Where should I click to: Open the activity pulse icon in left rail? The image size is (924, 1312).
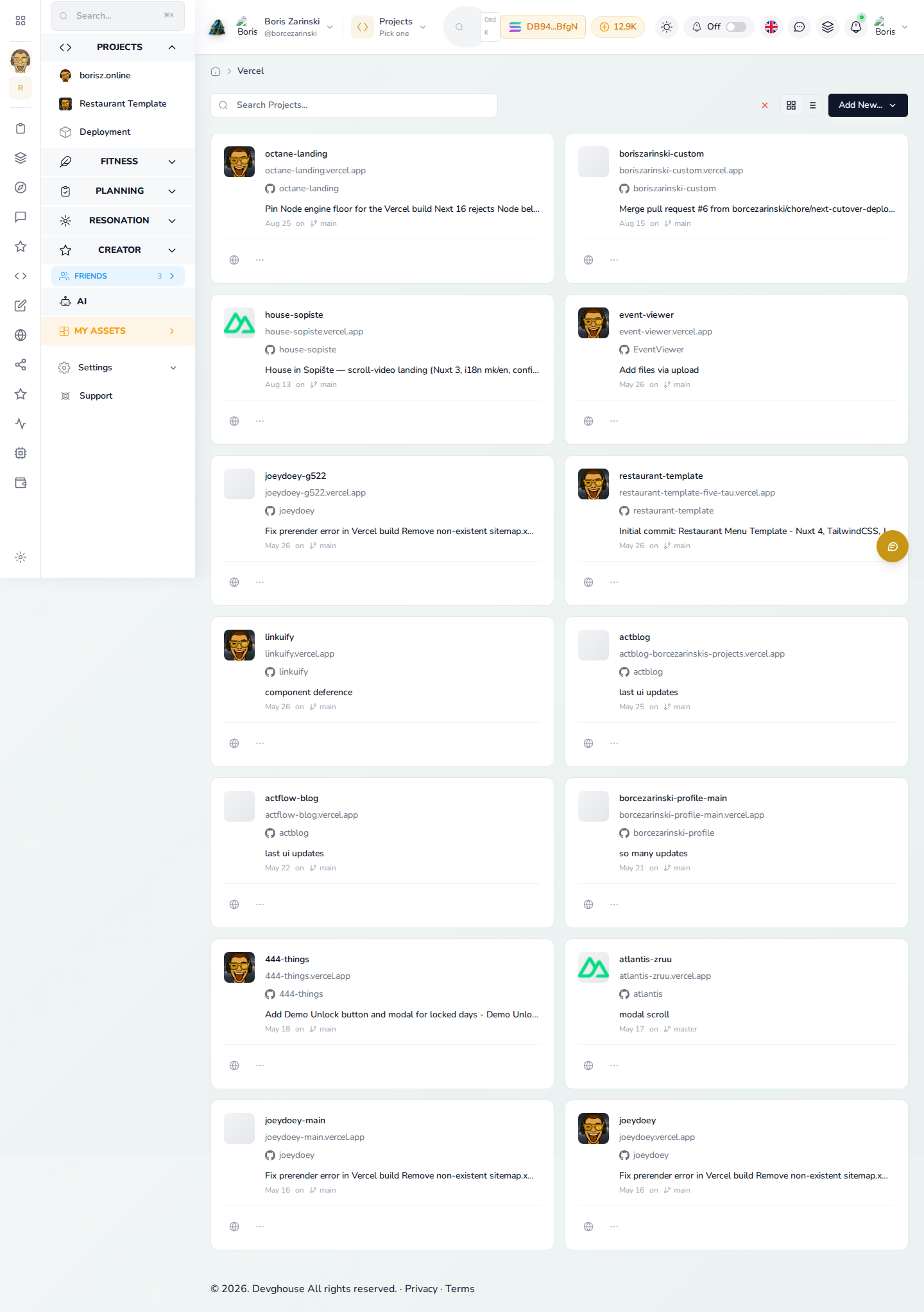(x=21, y=424)
